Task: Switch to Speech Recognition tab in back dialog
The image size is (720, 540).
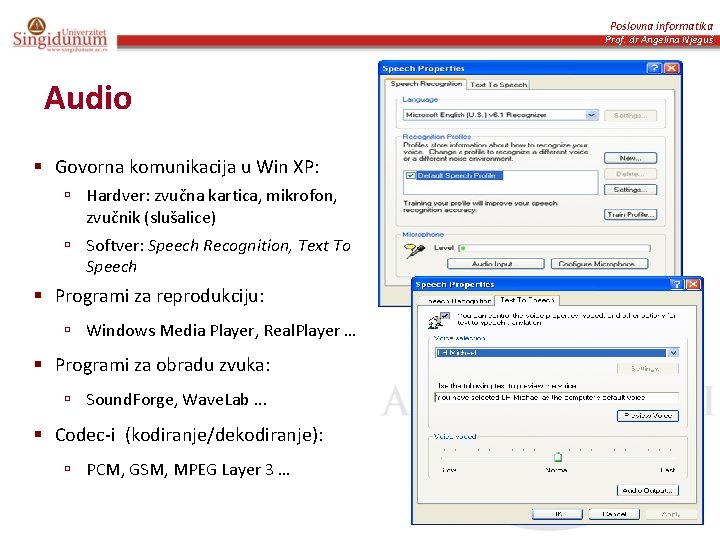Action: [426, 84]
